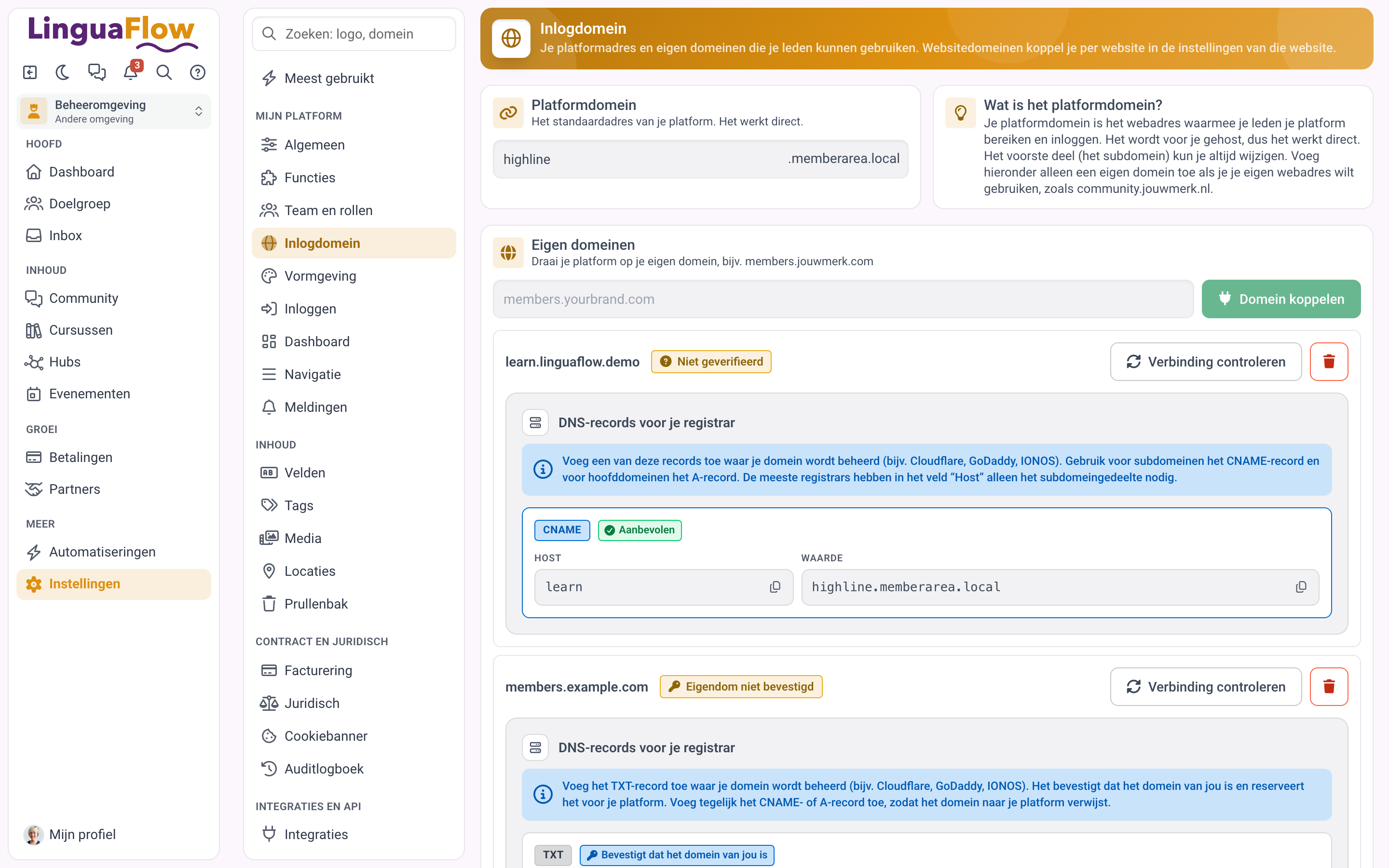The image size is (1389, 868).
Task: Open Navigatie settings
Action: pyautogui.click(x=354, y=374)
